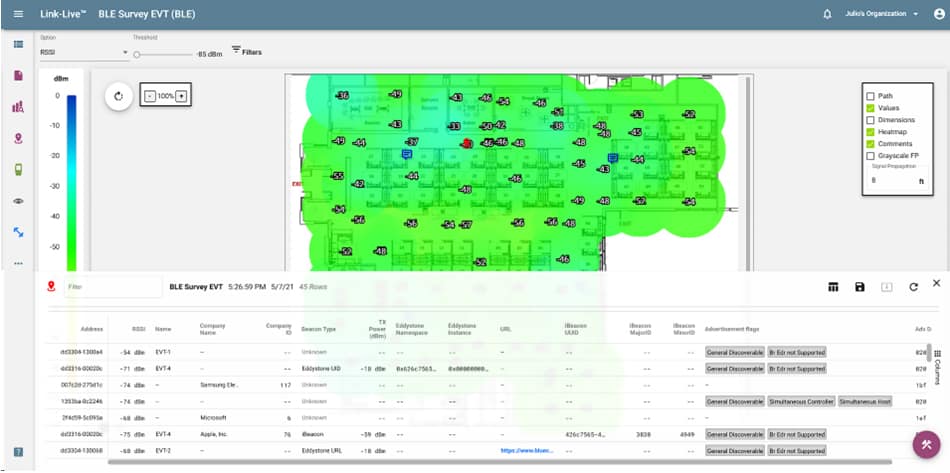Uncheck the Heatmap checkbox
The image size is (950, 473).
pos(870,132)
